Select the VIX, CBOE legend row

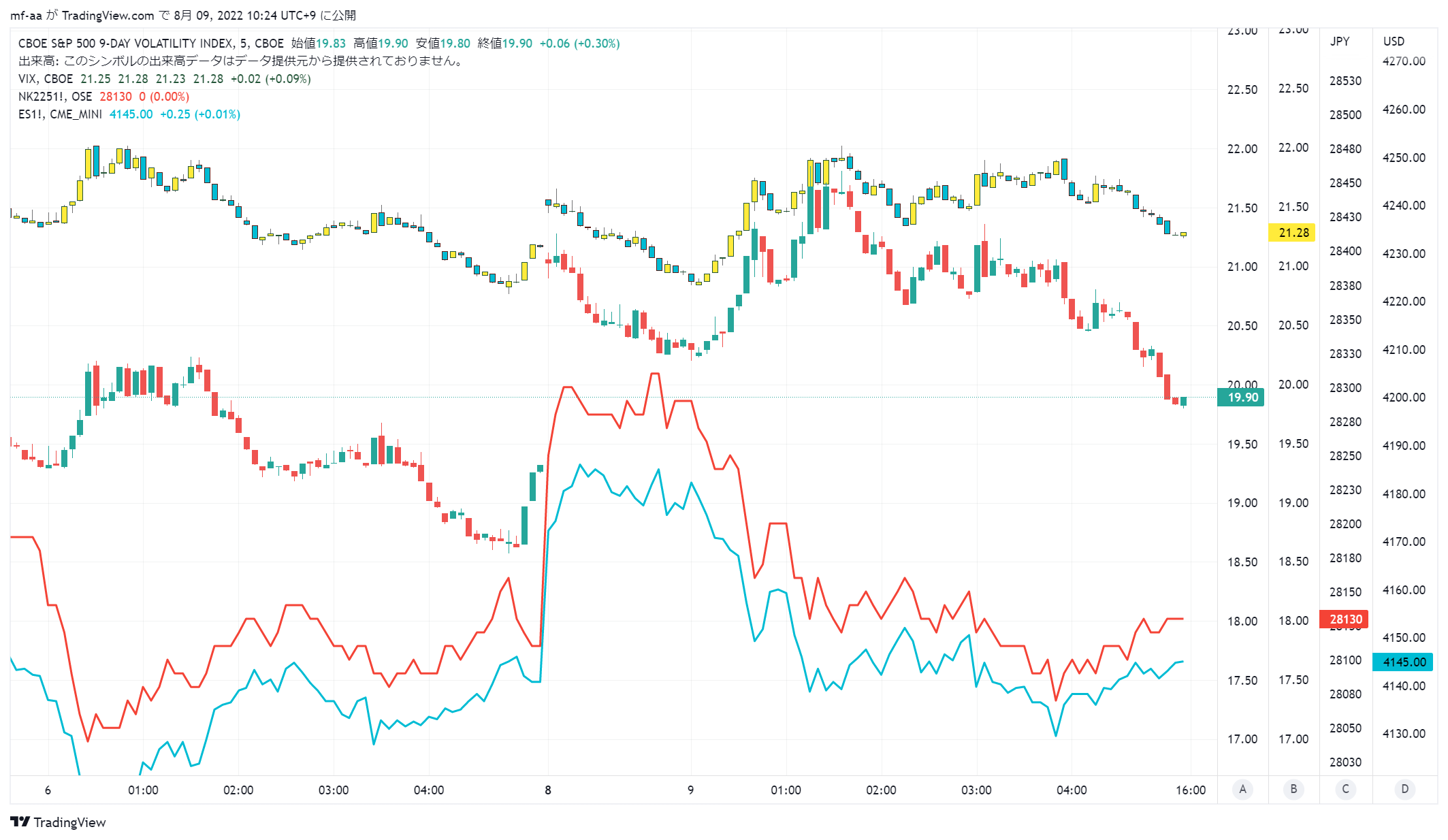(164, 79)
